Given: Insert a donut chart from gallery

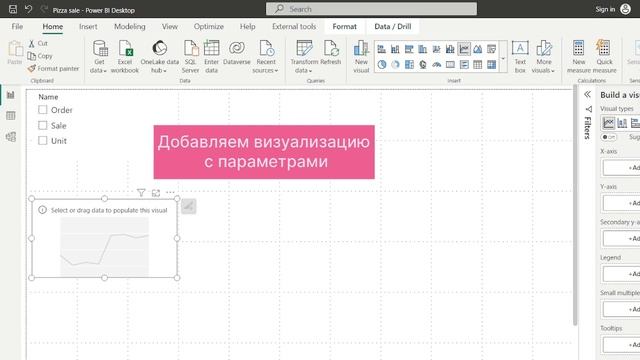Looking at the screenshot, I should click(395, 64).
